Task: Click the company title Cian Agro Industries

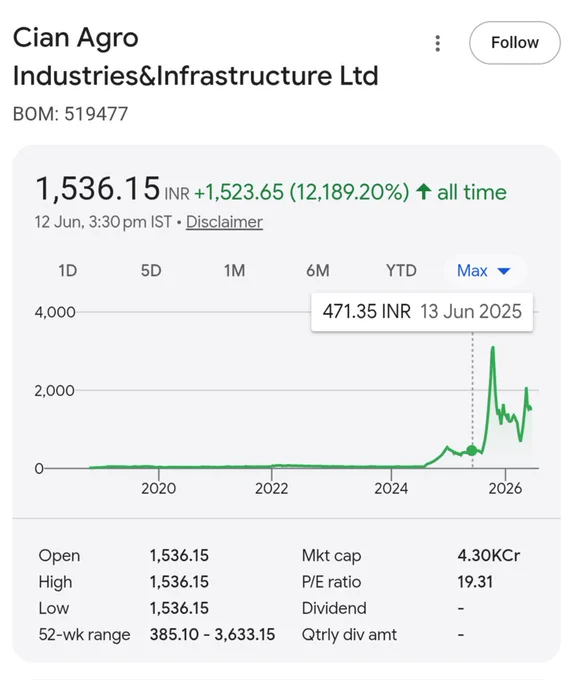Action: tap(195, 56)
